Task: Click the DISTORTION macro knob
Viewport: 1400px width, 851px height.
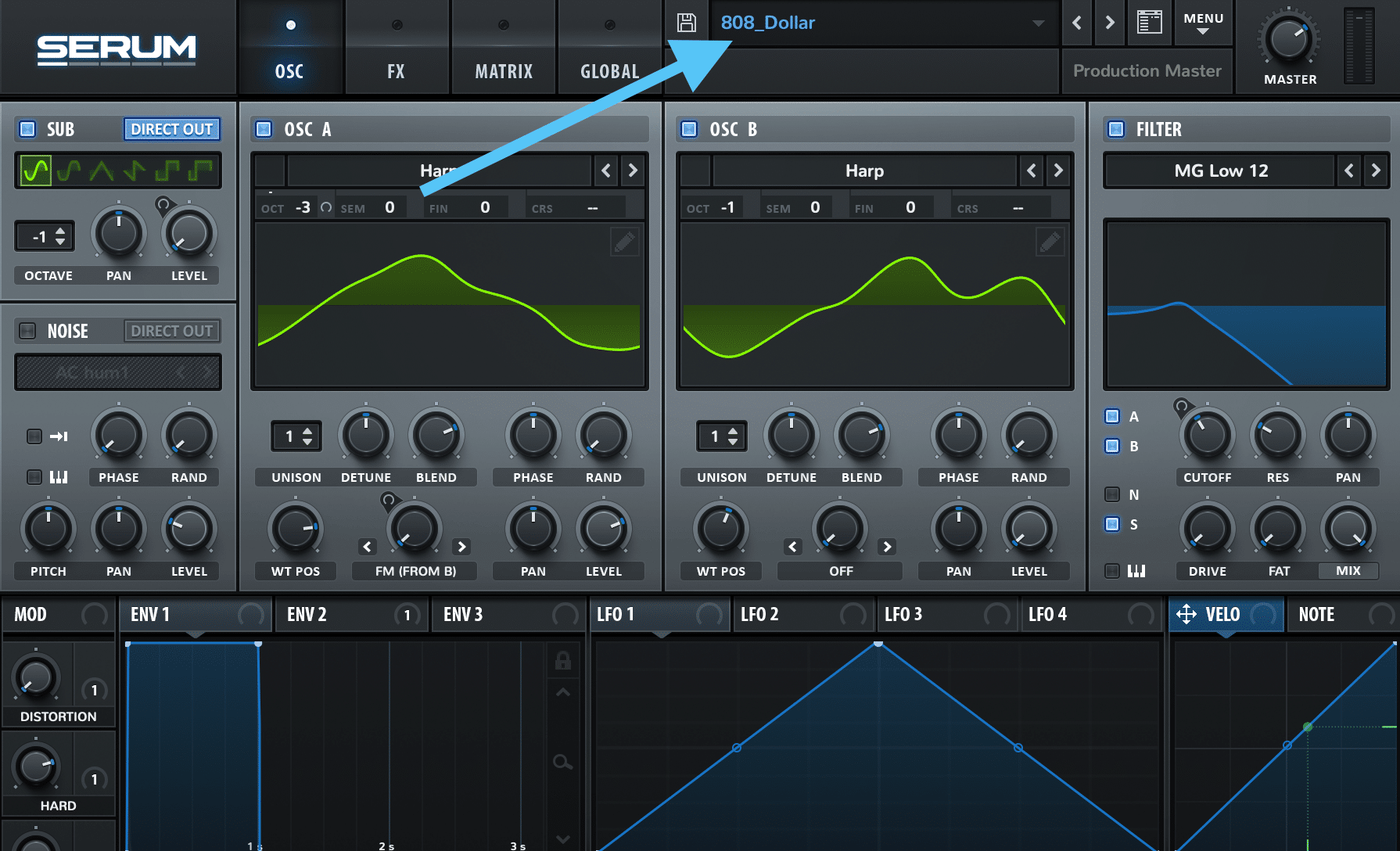Action: (x=36, y=677)
